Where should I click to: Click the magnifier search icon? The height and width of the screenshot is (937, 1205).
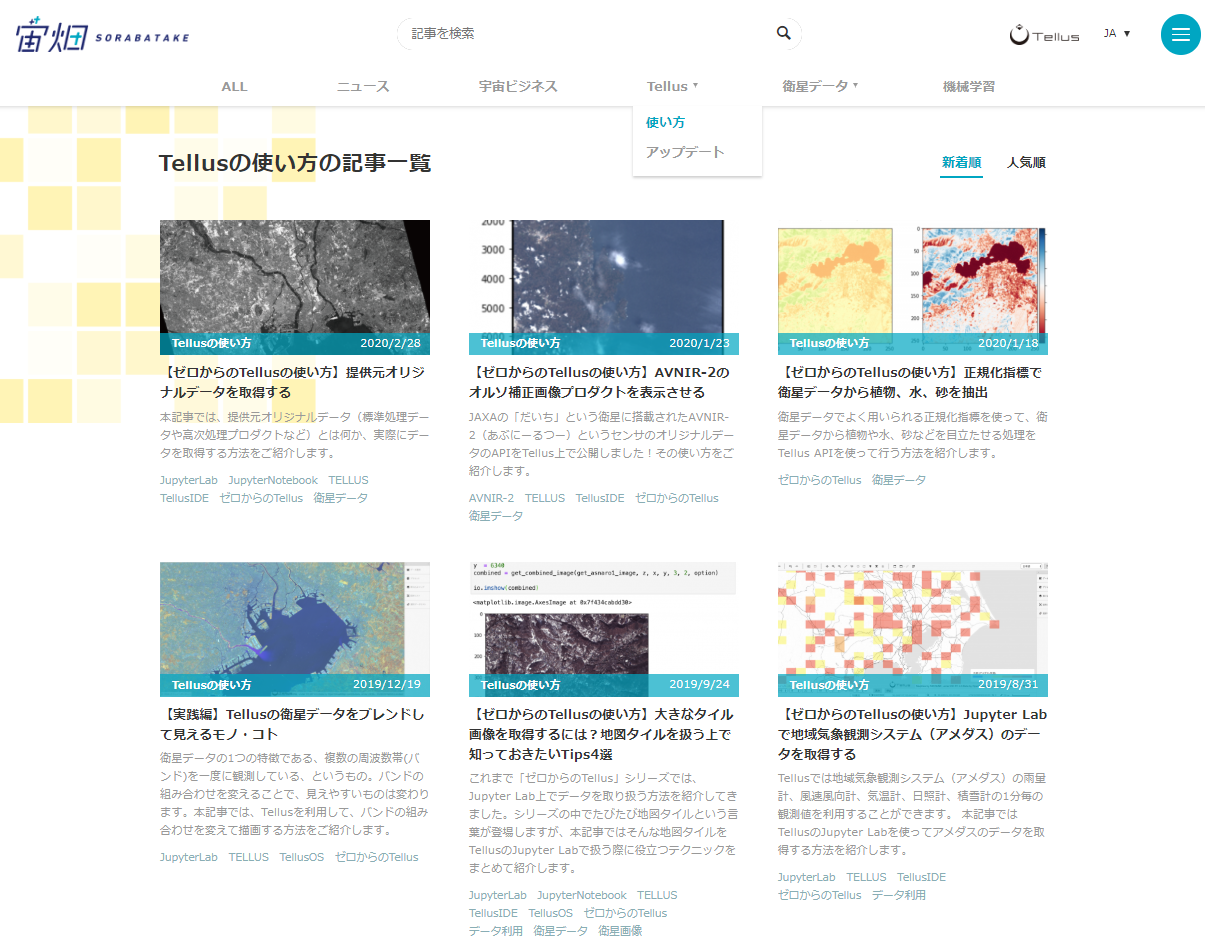pos(784,33)
